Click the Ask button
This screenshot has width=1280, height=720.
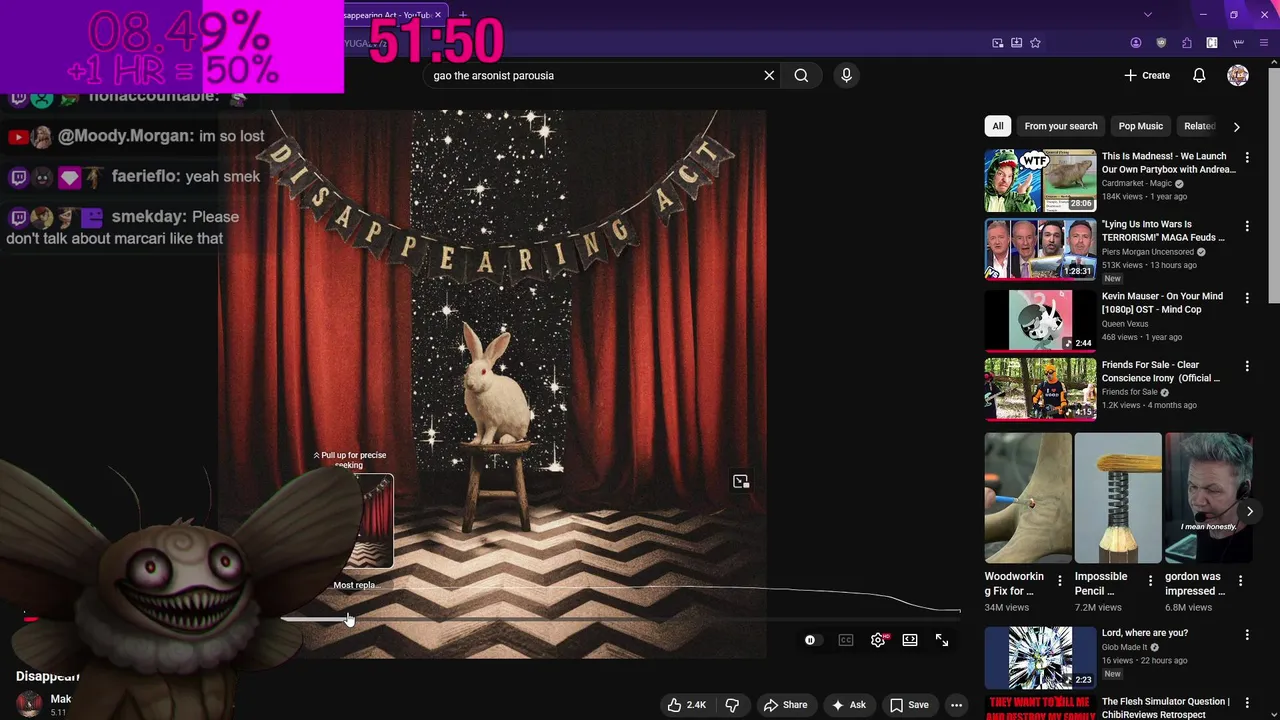848,705
